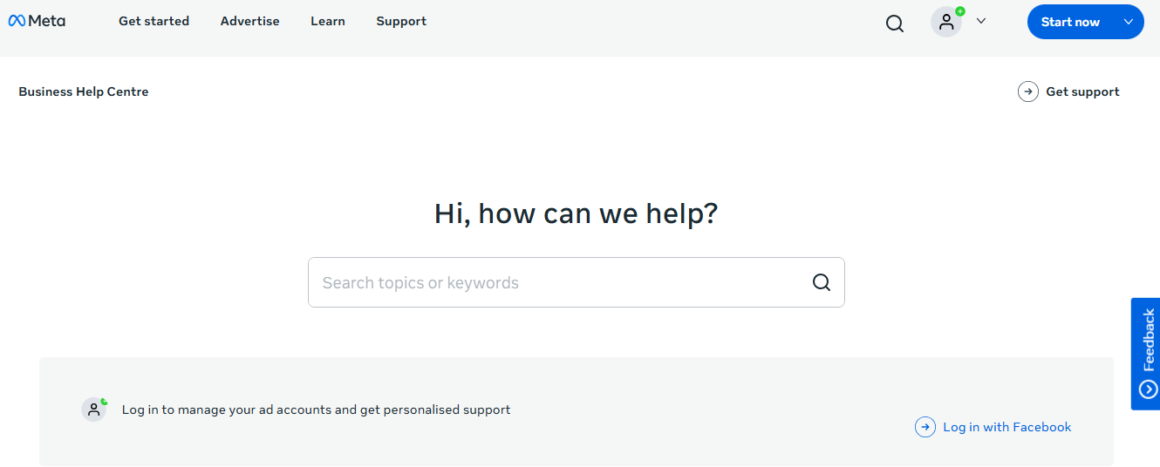Open the header search magnifier icon
The width and height of the screenshot is (1160, 467).
coord(895,23)
